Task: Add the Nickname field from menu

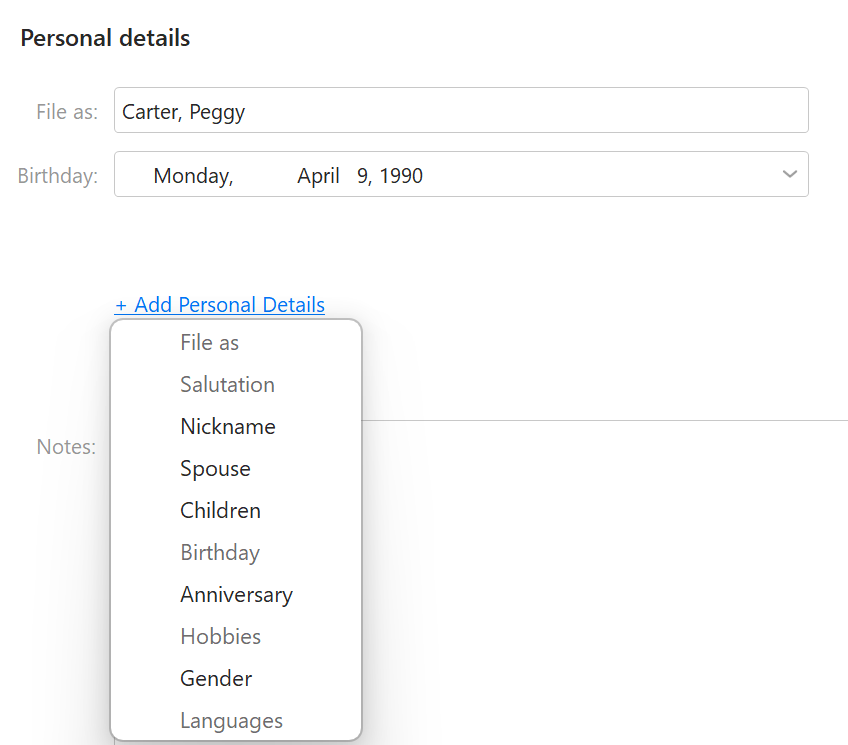Action: click(227, 427)
